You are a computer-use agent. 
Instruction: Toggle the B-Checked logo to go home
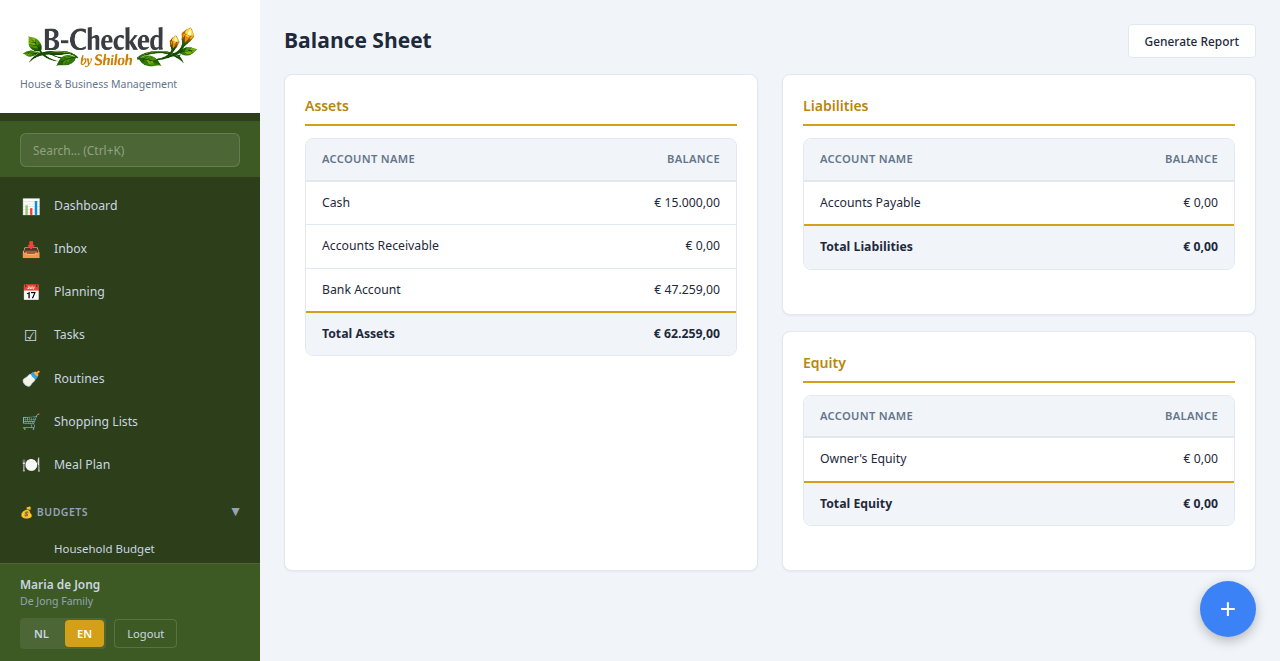point(108,45)
